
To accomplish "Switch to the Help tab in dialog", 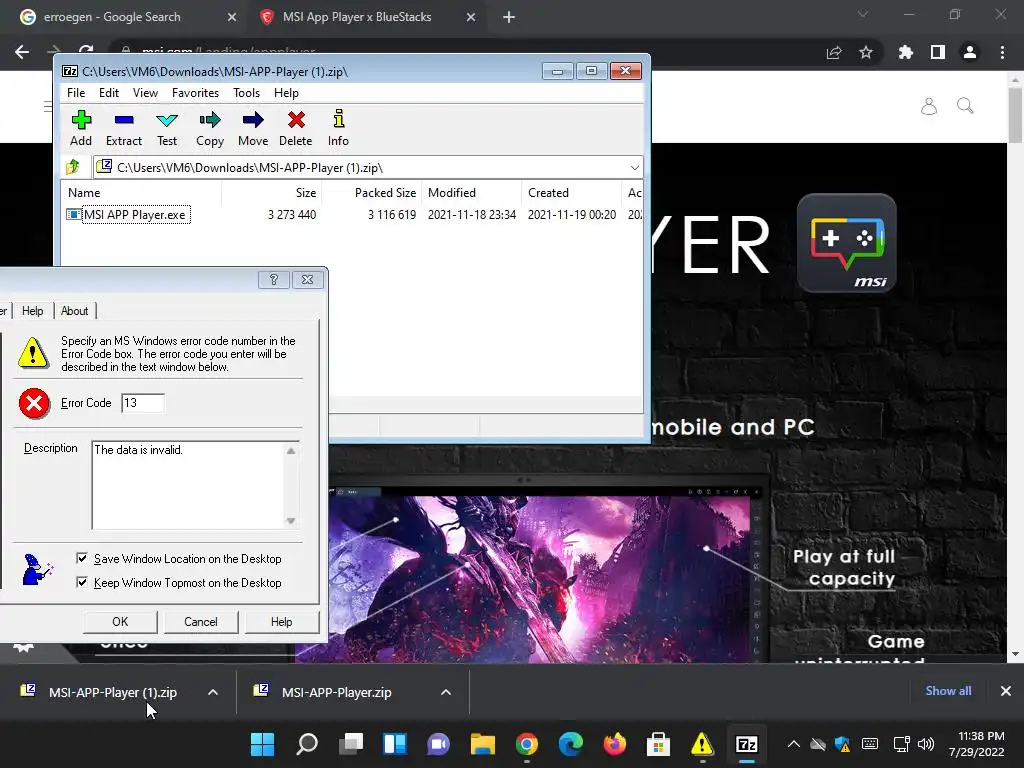I will click(33, 311).
